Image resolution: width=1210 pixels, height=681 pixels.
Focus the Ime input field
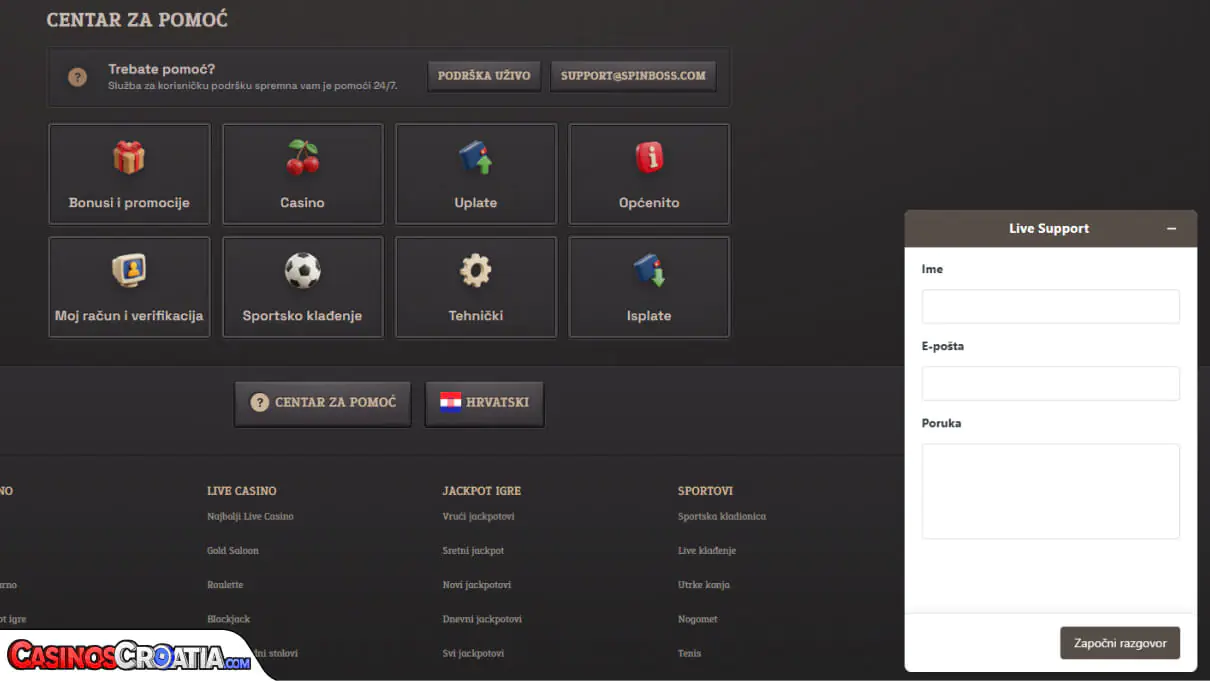(x=1050, y=306)
